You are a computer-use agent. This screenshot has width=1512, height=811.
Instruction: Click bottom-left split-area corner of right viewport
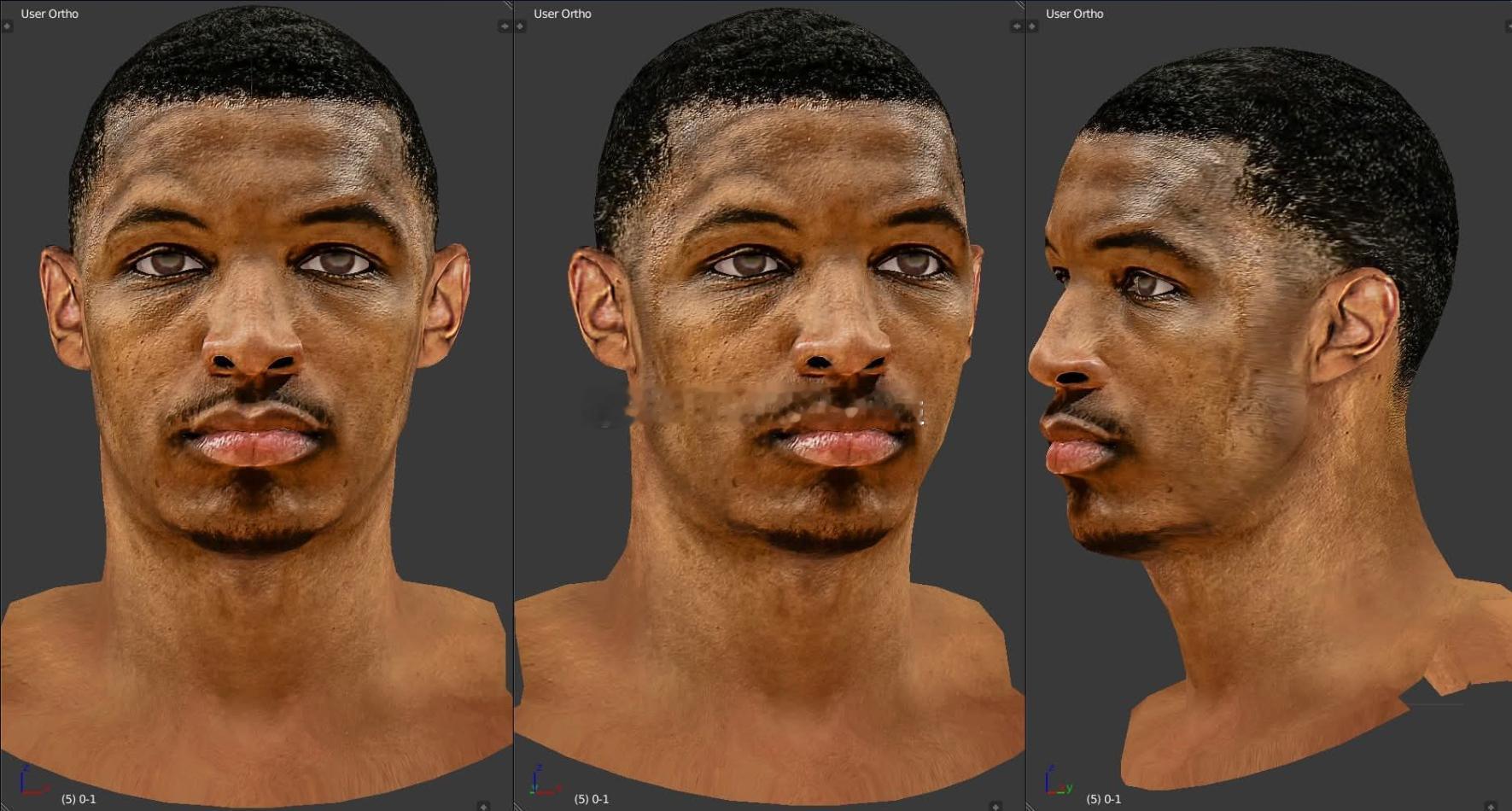(x=1030, y=805)
